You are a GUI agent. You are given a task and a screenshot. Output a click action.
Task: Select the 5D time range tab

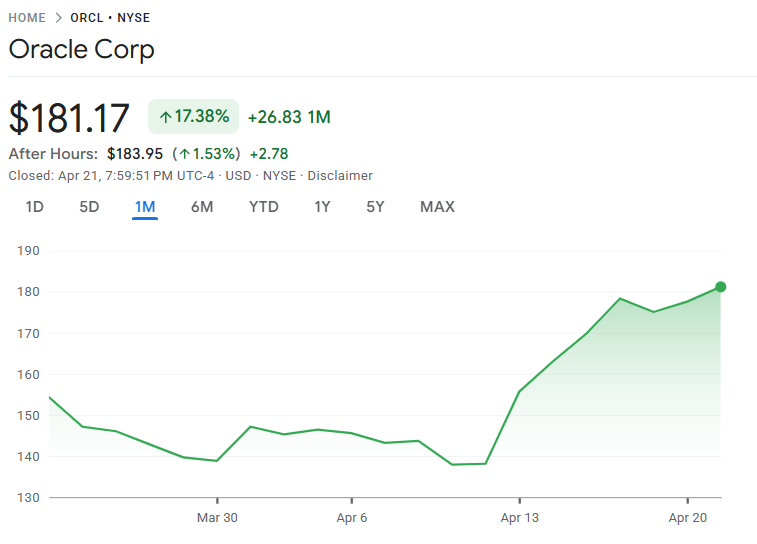[x=89, y=207]
